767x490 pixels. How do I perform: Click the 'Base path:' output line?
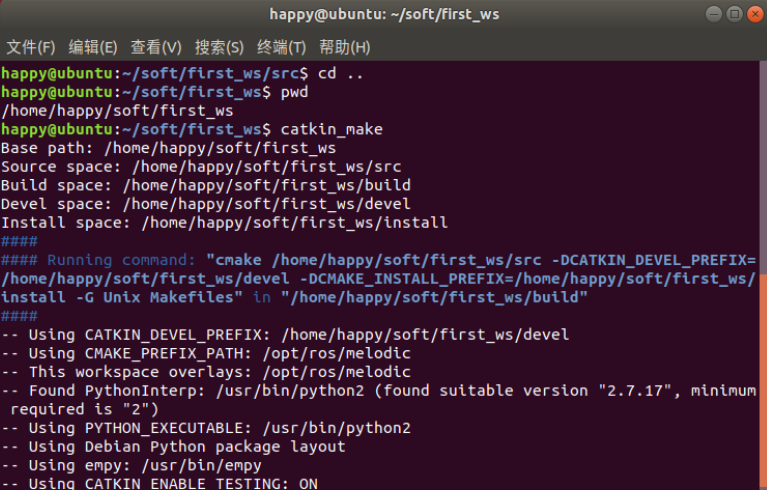[169, 148]
